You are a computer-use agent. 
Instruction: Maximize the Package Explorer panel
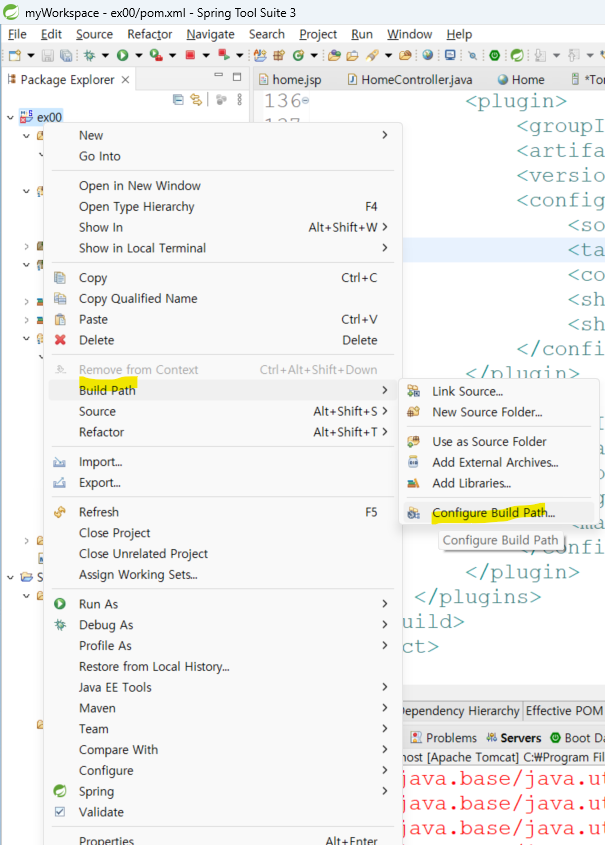237,77
